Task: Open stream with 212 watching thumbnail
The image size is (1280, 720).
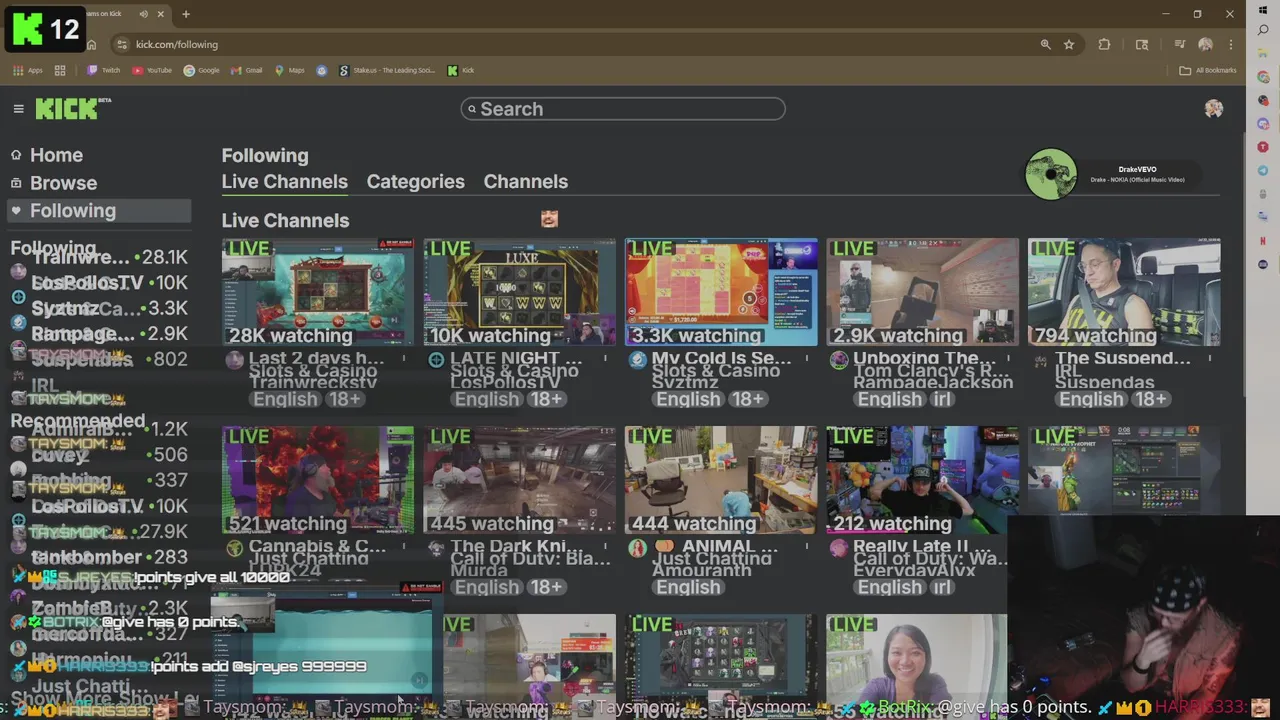Action: [923, 480]
